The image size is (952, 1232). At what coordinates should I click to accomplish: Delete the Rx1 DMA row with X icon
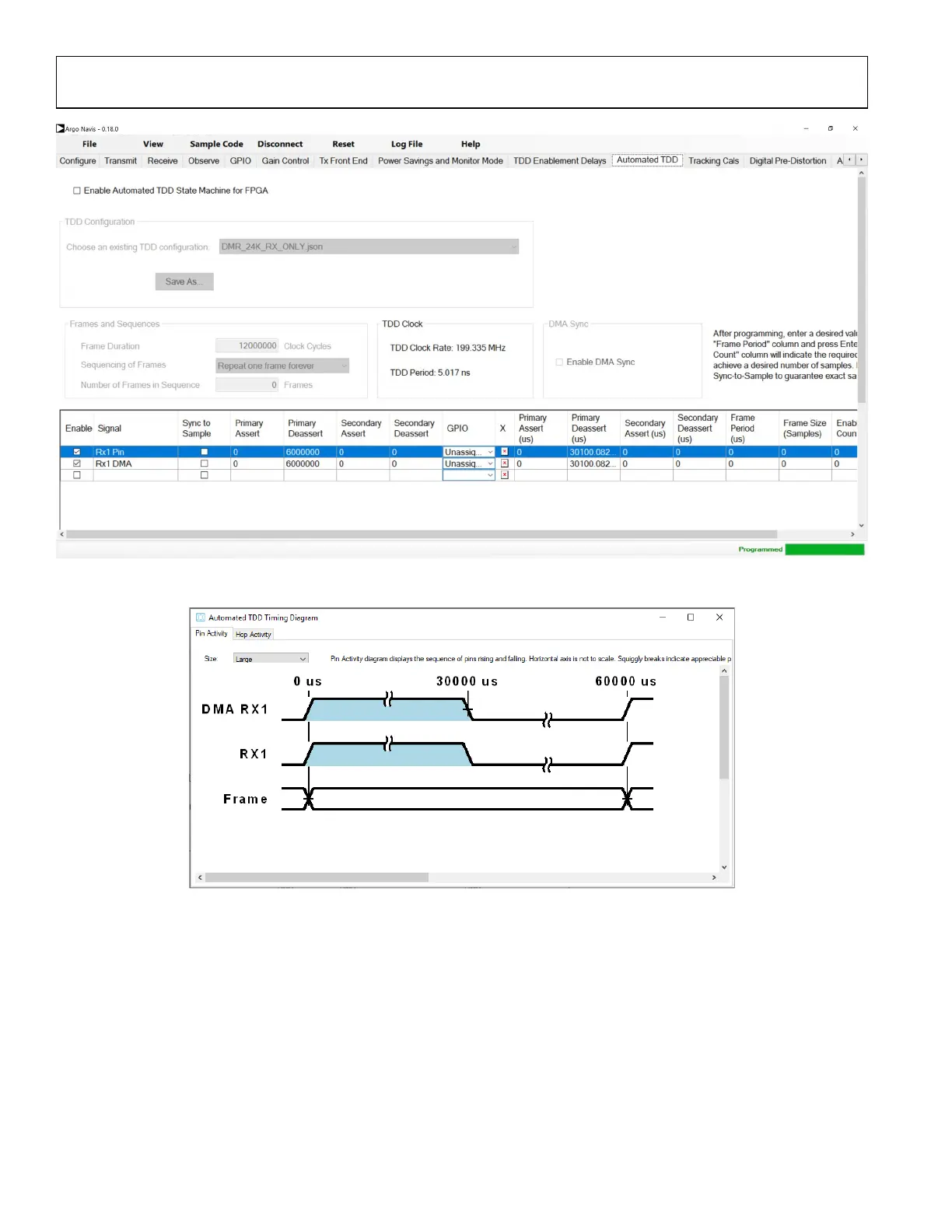(505, 464)
